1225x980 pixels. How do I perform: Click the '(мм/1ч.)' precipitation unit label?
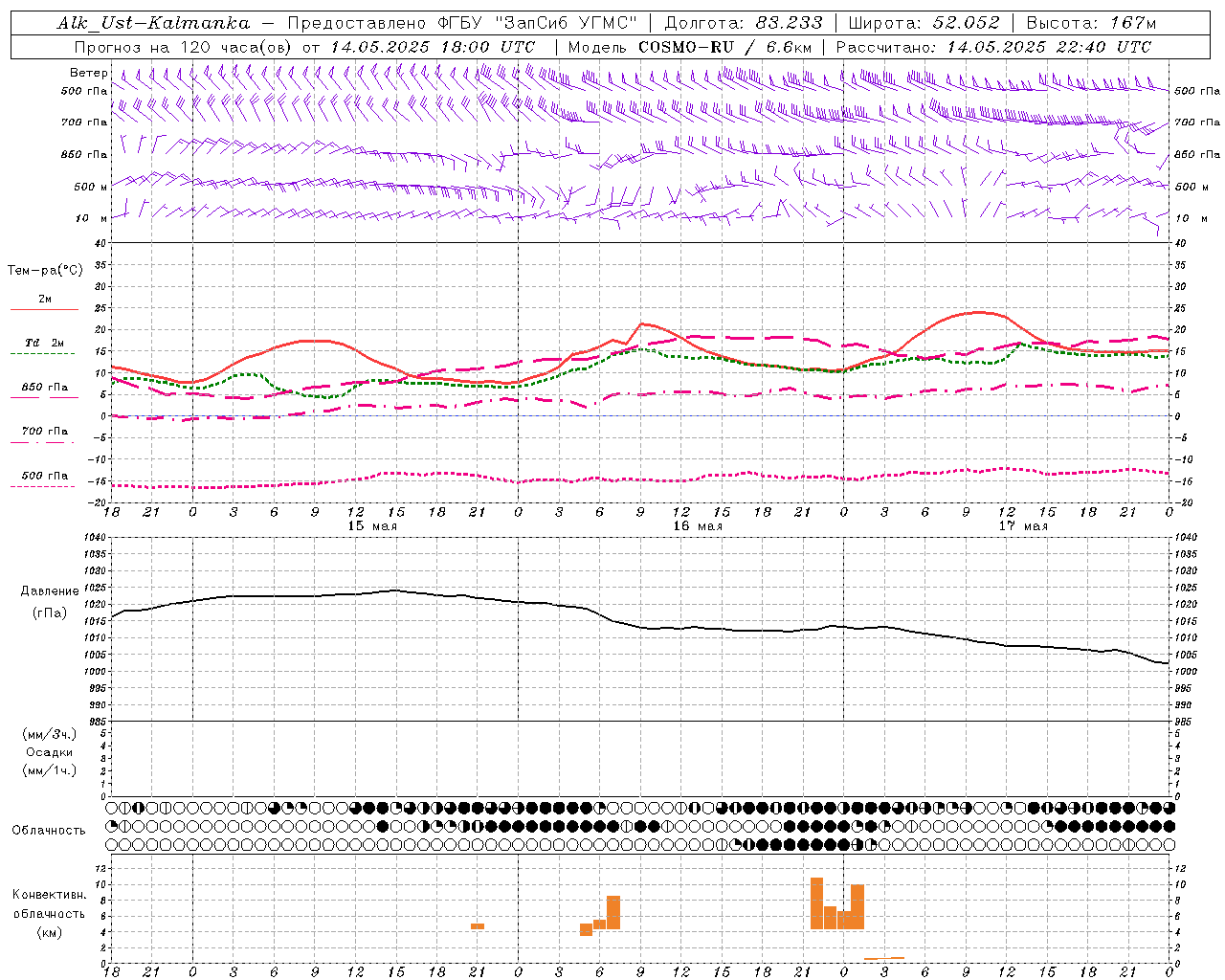pos(50,770)
